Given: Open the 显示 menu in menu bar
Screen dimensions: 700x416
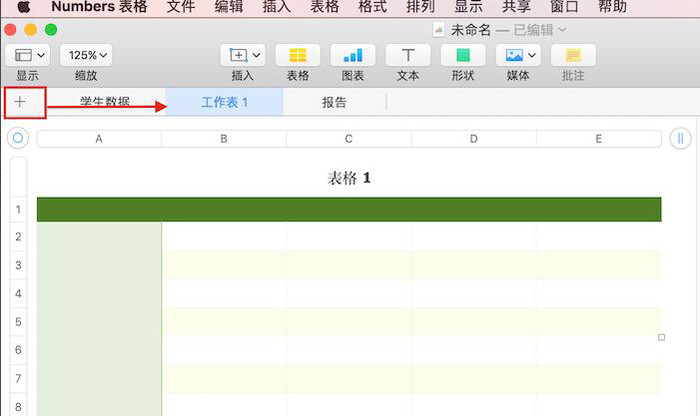Looking at the screenshot, I should pyautogui.click(x=468, y=6).
